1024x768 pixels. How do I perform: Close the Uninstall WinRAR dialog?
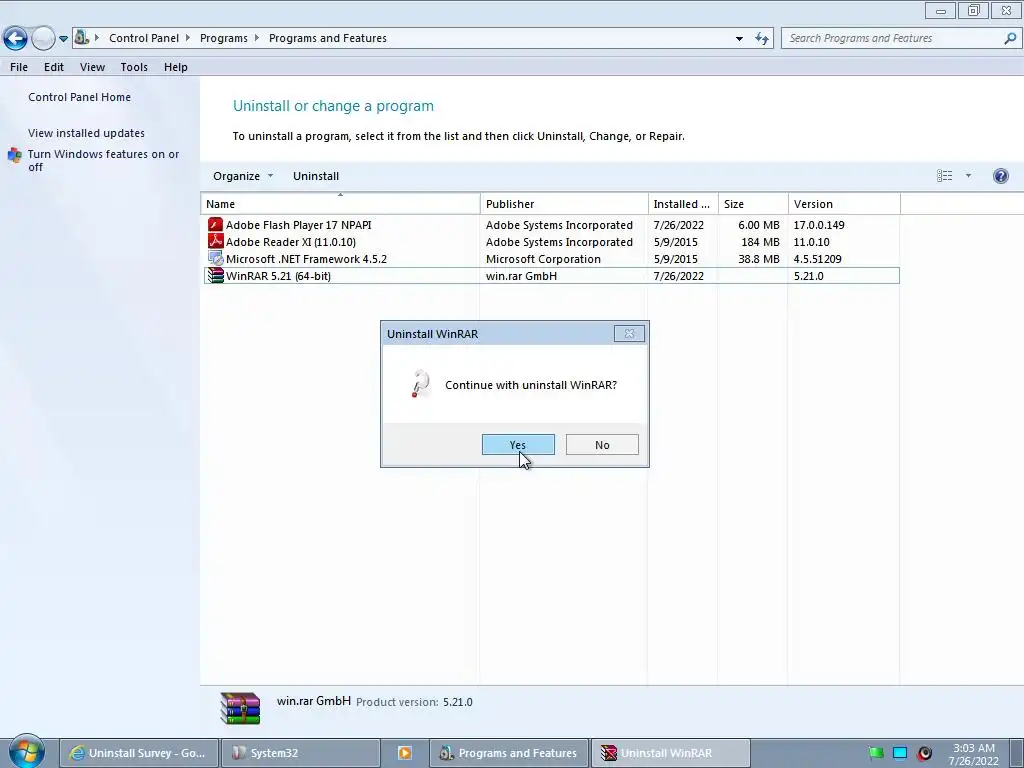(x=630, y=334)
